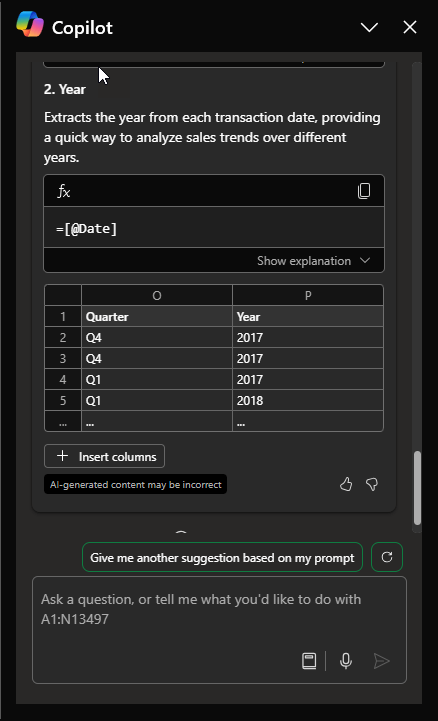Image resolution: width=438 pixels, height=721 pixels.
Task: Open the prompt guide book icon
Action: 309,661
